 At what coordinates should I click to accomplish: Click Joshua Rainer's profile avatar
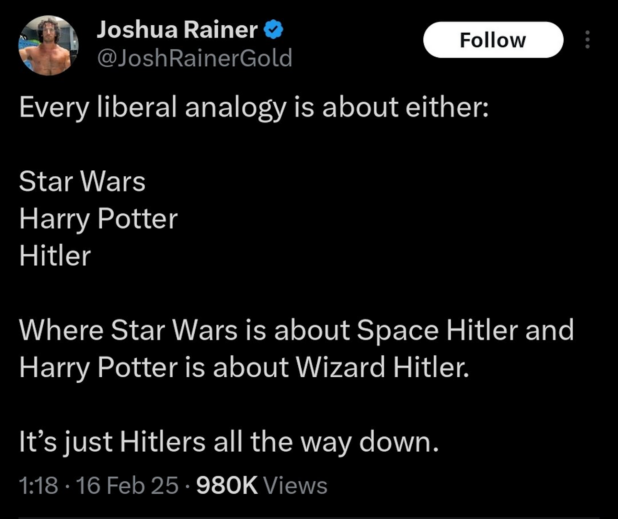[46, 43]
